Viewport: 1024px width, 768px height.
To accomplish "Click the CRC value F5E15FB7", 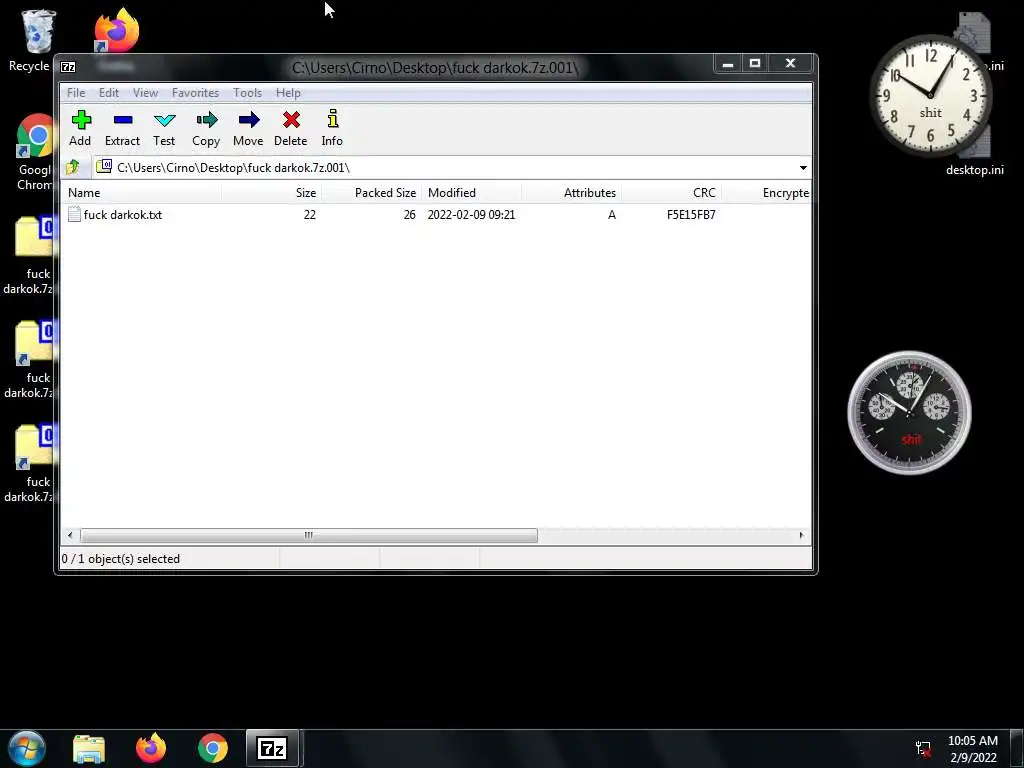I will pyautogui.click(x=691, y=214).
